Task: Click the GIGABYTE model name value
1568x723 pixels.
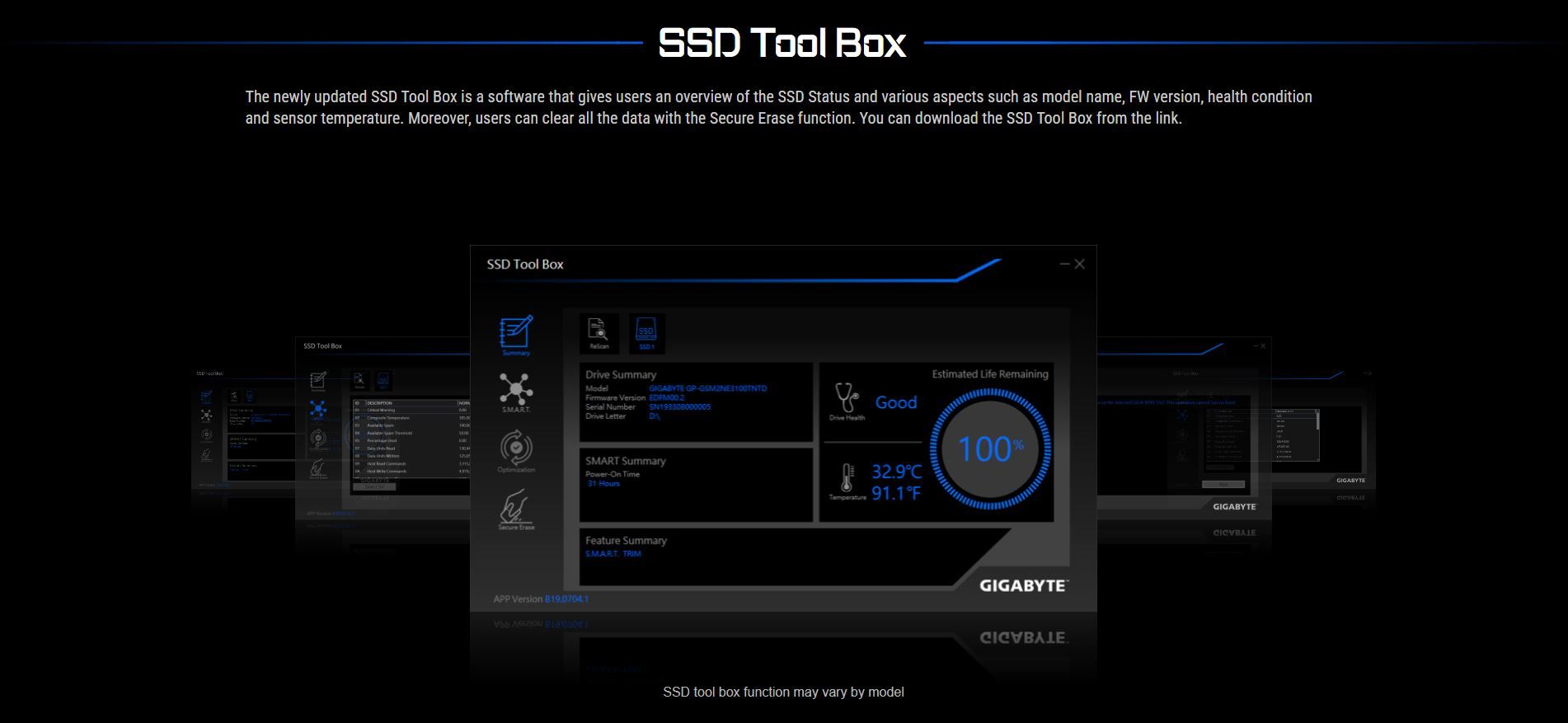Action: pos(707,388)
